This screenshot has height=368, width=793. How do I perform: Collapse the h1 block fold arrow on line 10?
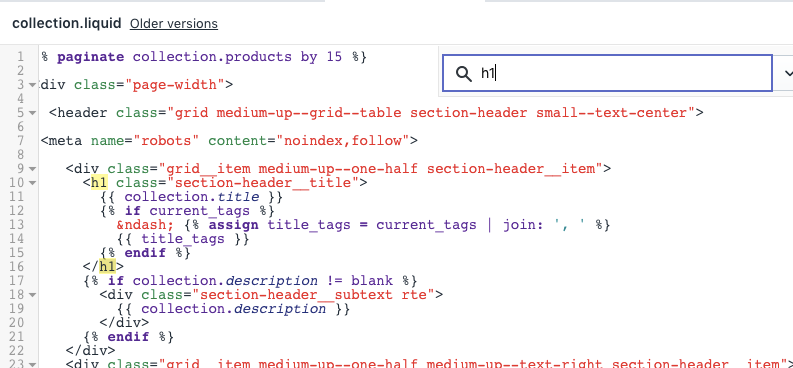pos(32,183)
